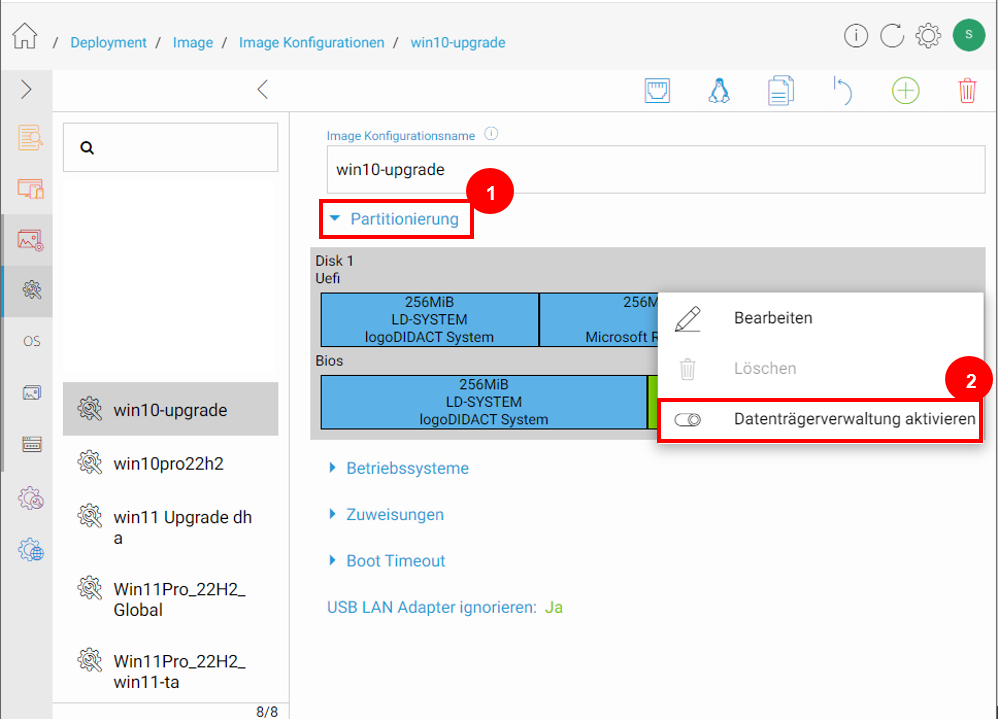Click the Bios LD-SYSTEM 256MiB partition
This screenshot has height=719, width=998.
484,402
